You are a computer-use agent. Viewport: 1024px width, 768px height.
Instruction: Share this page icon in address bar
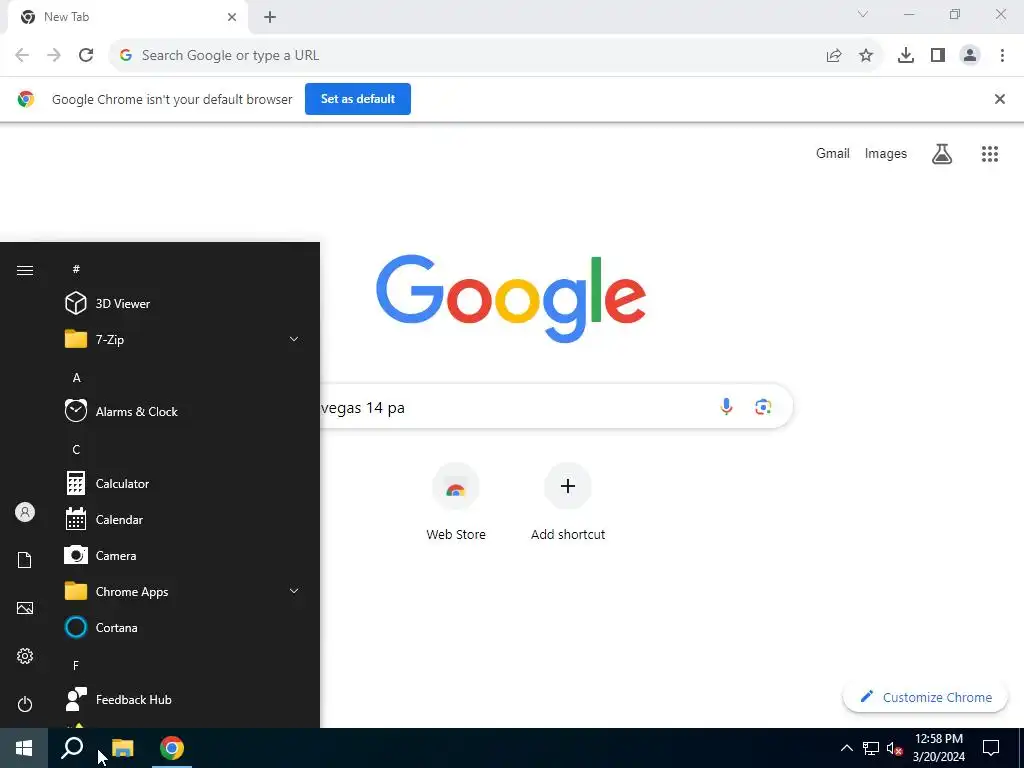coord(834,56)
